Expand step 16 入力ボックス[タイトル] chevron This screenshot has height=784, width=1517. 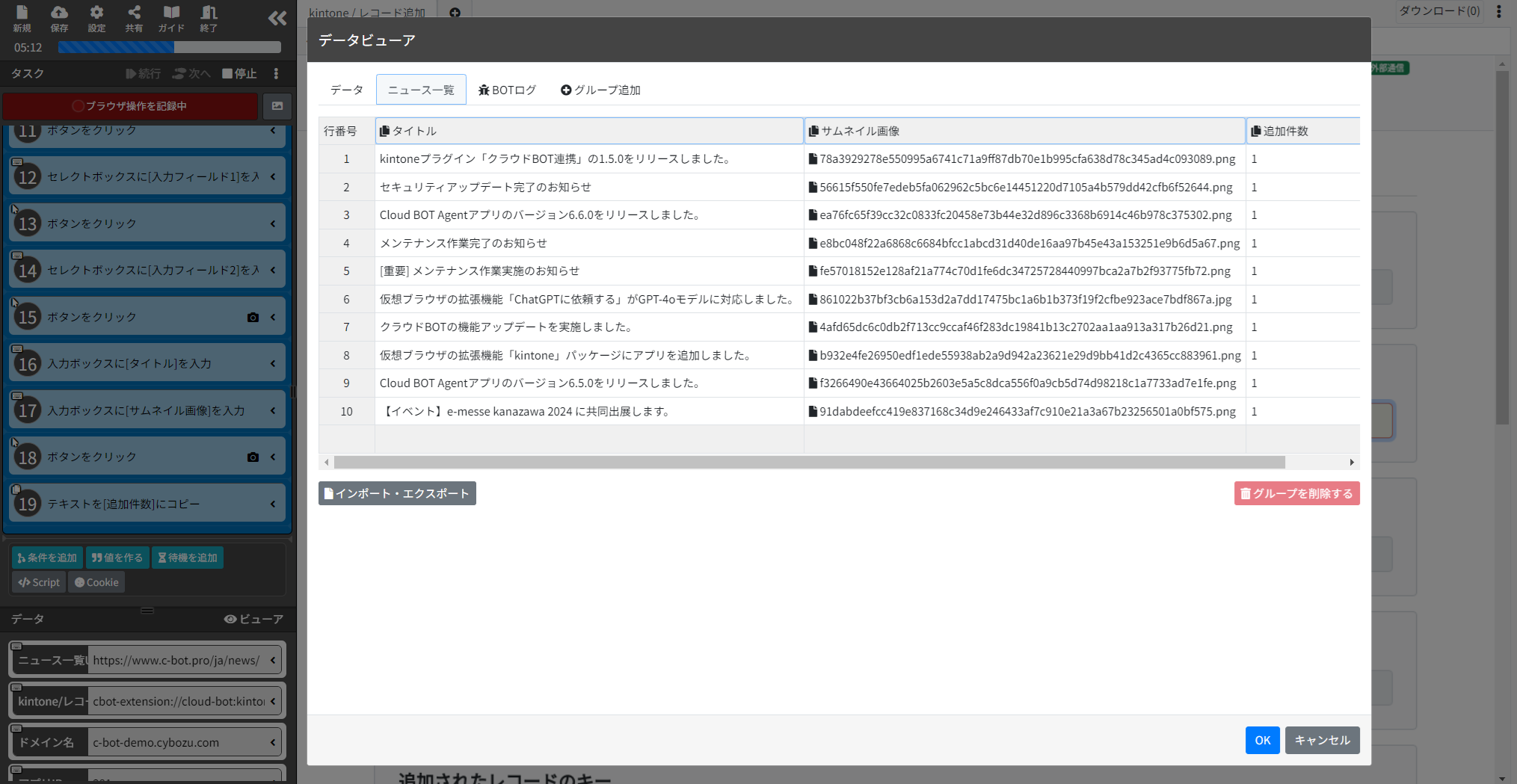[273, 364]
